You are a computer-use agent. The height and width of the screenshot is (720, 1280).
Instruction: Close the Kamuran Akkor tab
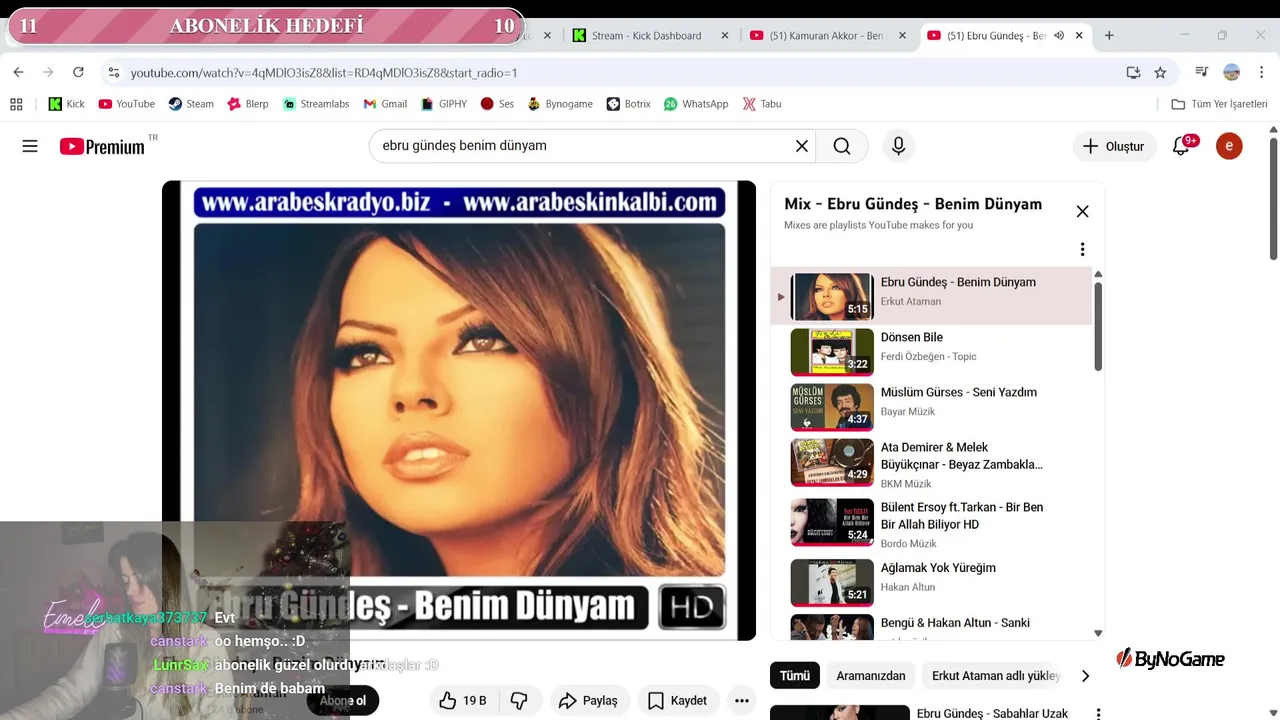coord(902,35)
